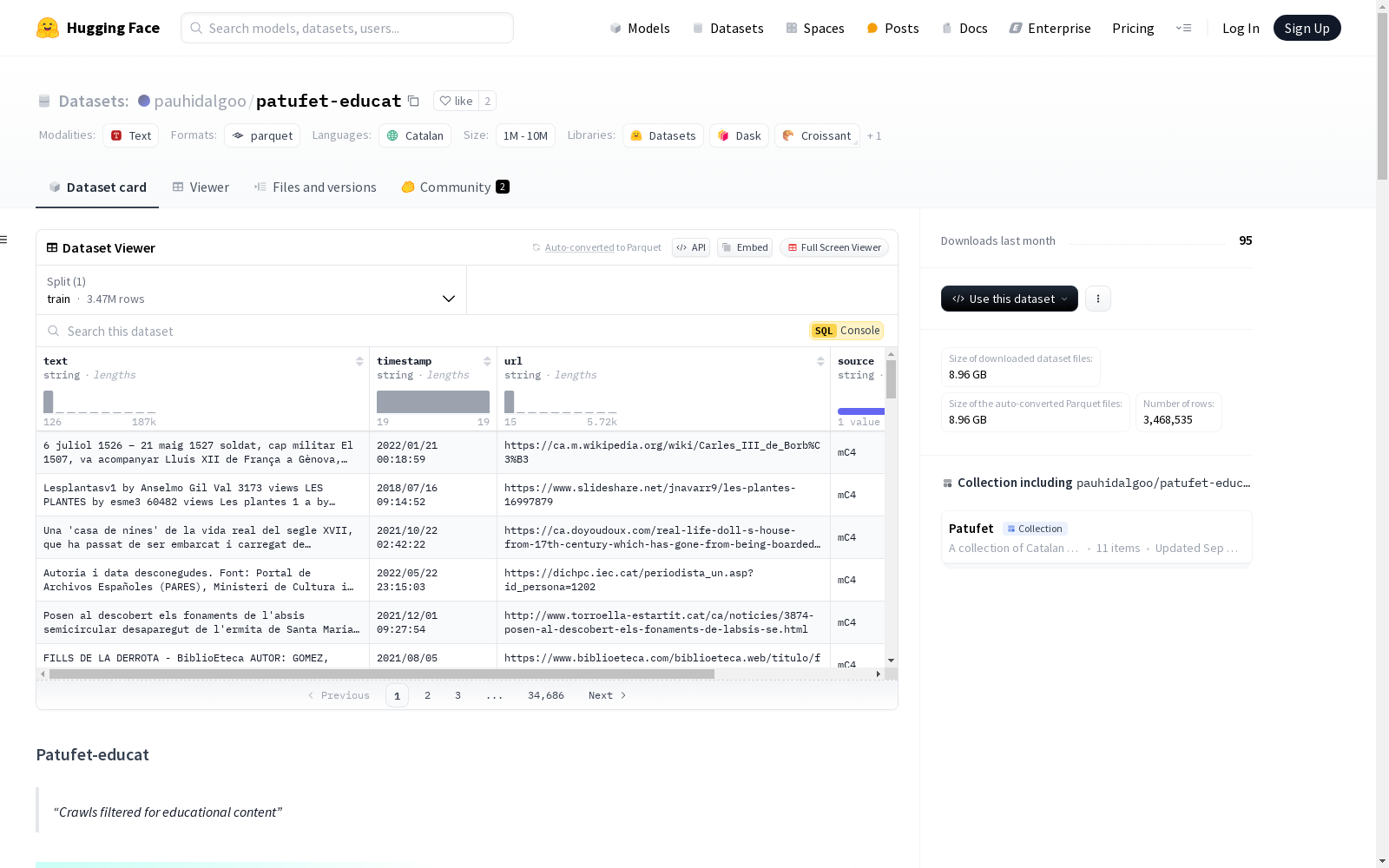Open the like count number 2
Viewport: 1389px width, 868px height.
pyautogui.click(x=488, y=101)
